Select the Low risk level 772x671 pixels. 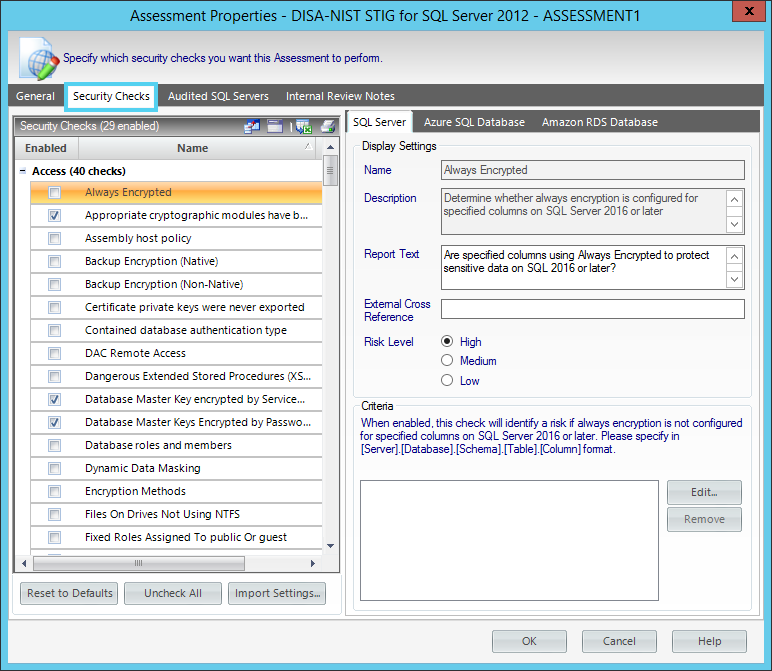(x=447, y=380)
